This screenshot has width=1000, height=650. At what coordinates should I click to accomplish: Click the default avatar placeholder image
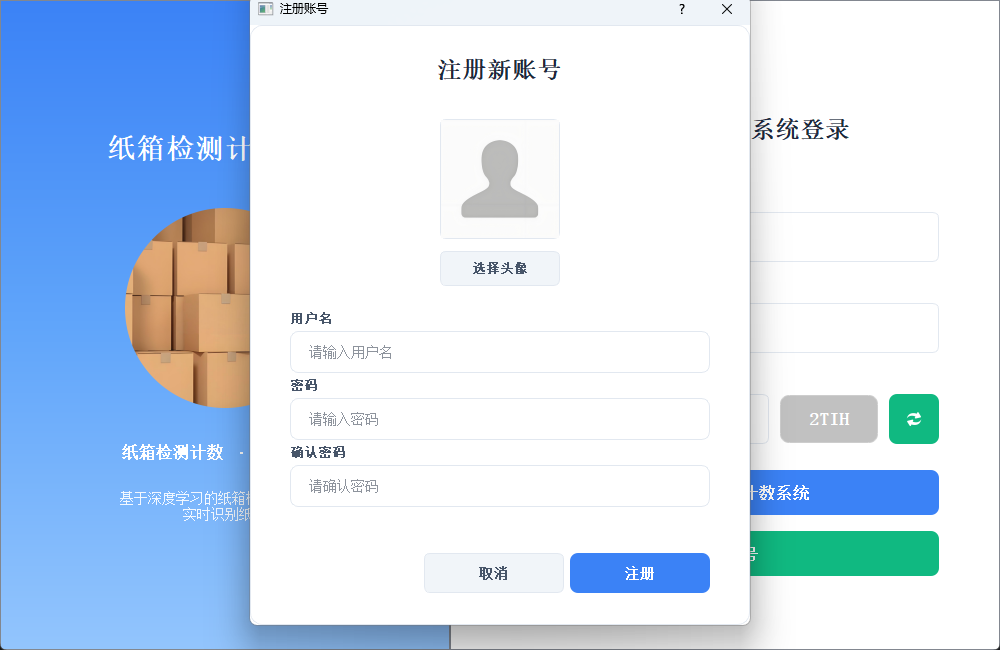tap(499, 179)
